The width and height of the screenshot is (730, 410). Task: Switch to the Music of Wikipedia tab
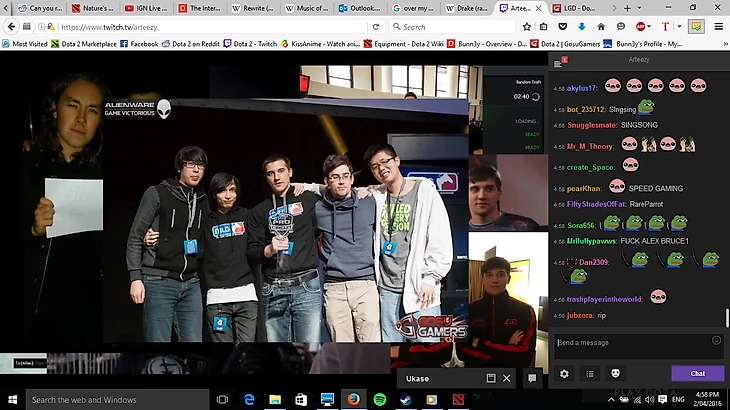point(306,8)
